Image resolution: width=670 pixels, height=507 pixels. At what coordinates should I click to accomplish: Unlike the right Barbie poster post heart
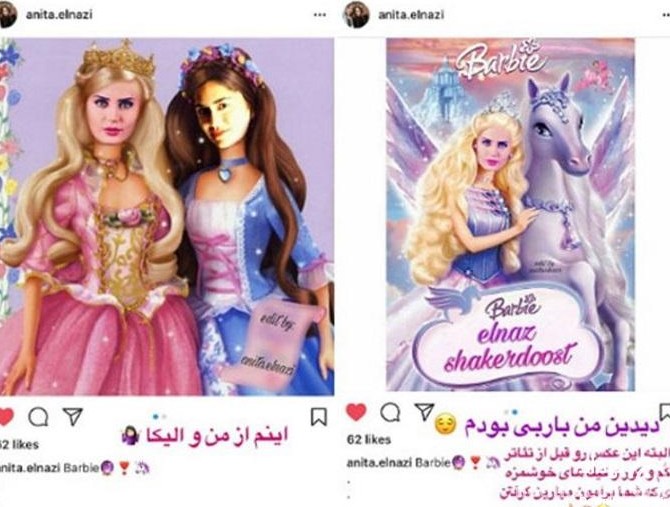click(x=356, y=412)
